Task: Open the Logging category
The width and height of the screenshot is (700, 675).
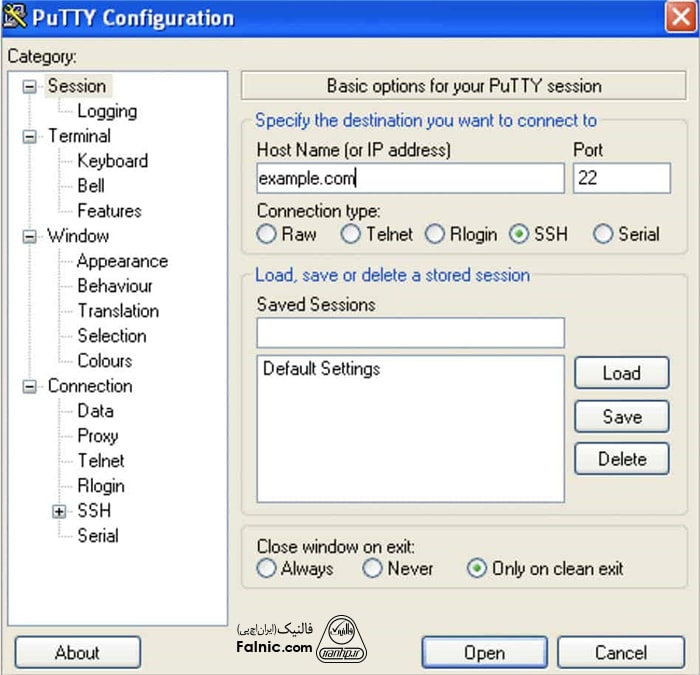Action: 107,112
